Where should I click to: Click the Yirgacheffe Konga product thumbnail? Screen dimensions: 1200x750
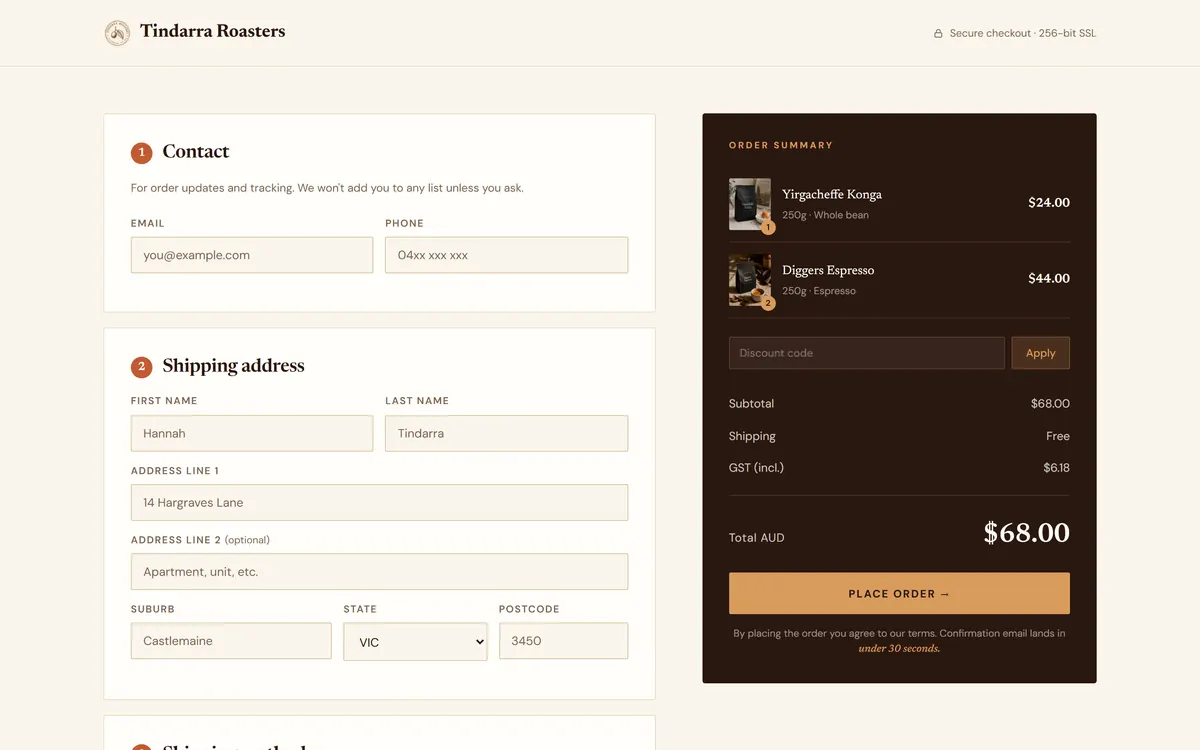pyautogui.click(x=750, y=204)
